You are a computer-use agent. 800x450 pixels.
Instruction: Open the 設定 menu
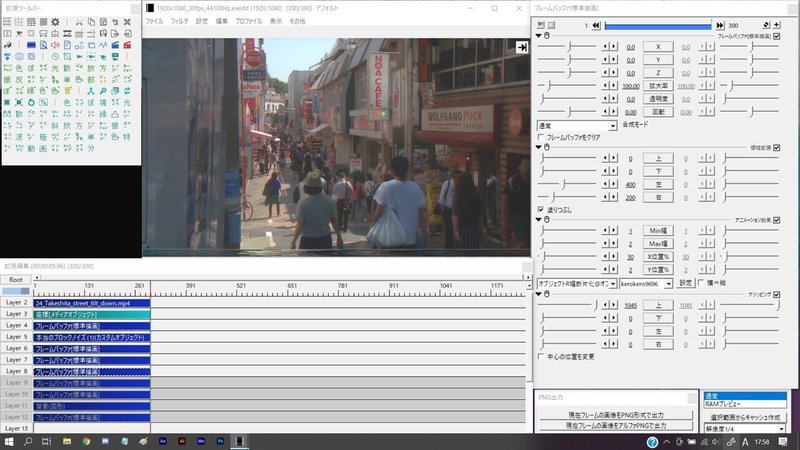(202, 21)
